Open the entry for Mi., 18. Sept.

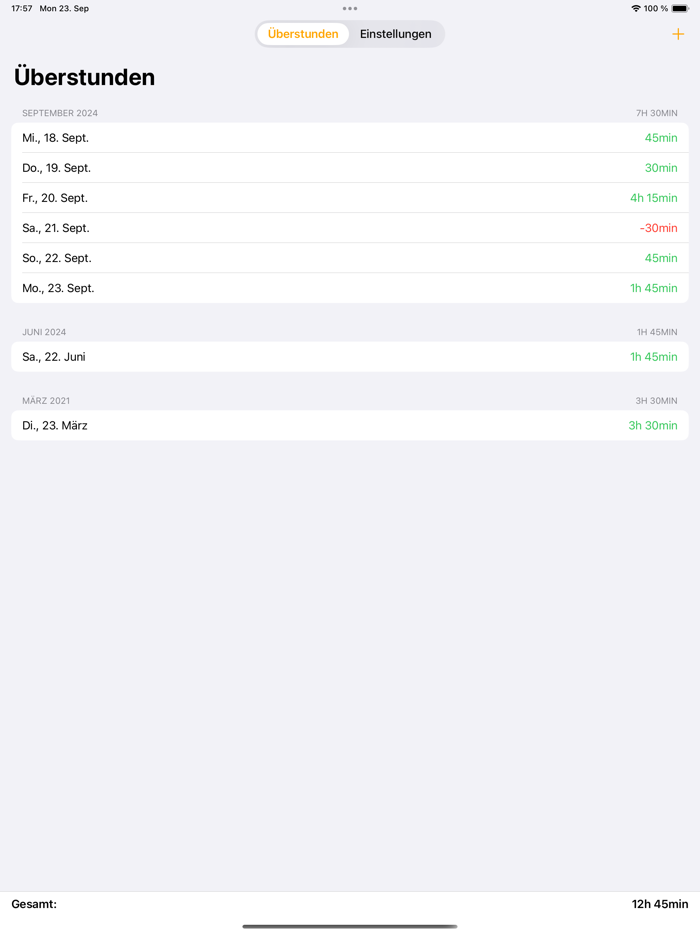point(350,137)
